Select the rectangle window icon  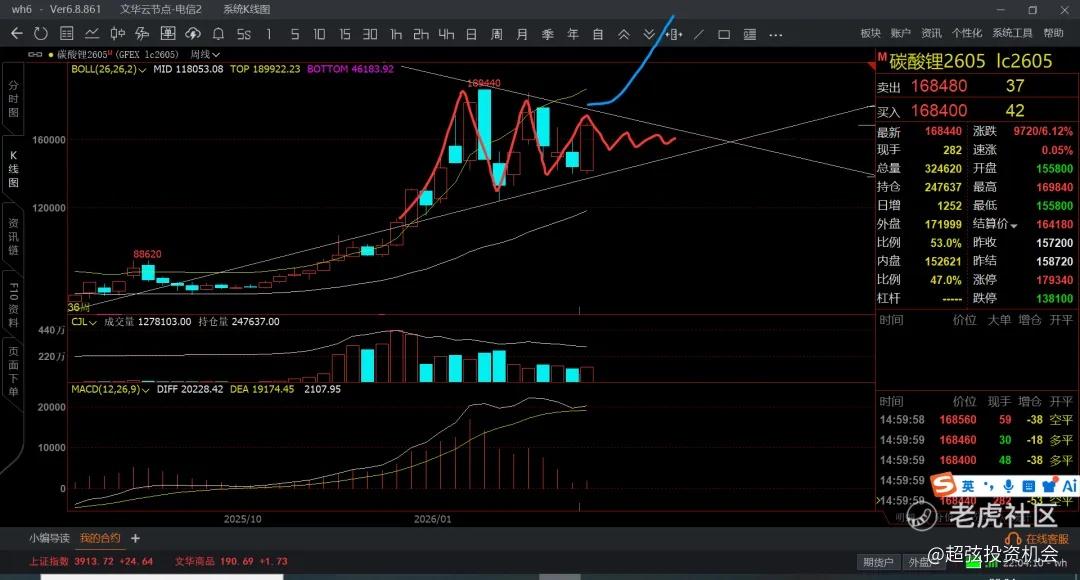[x=724, y=34]
